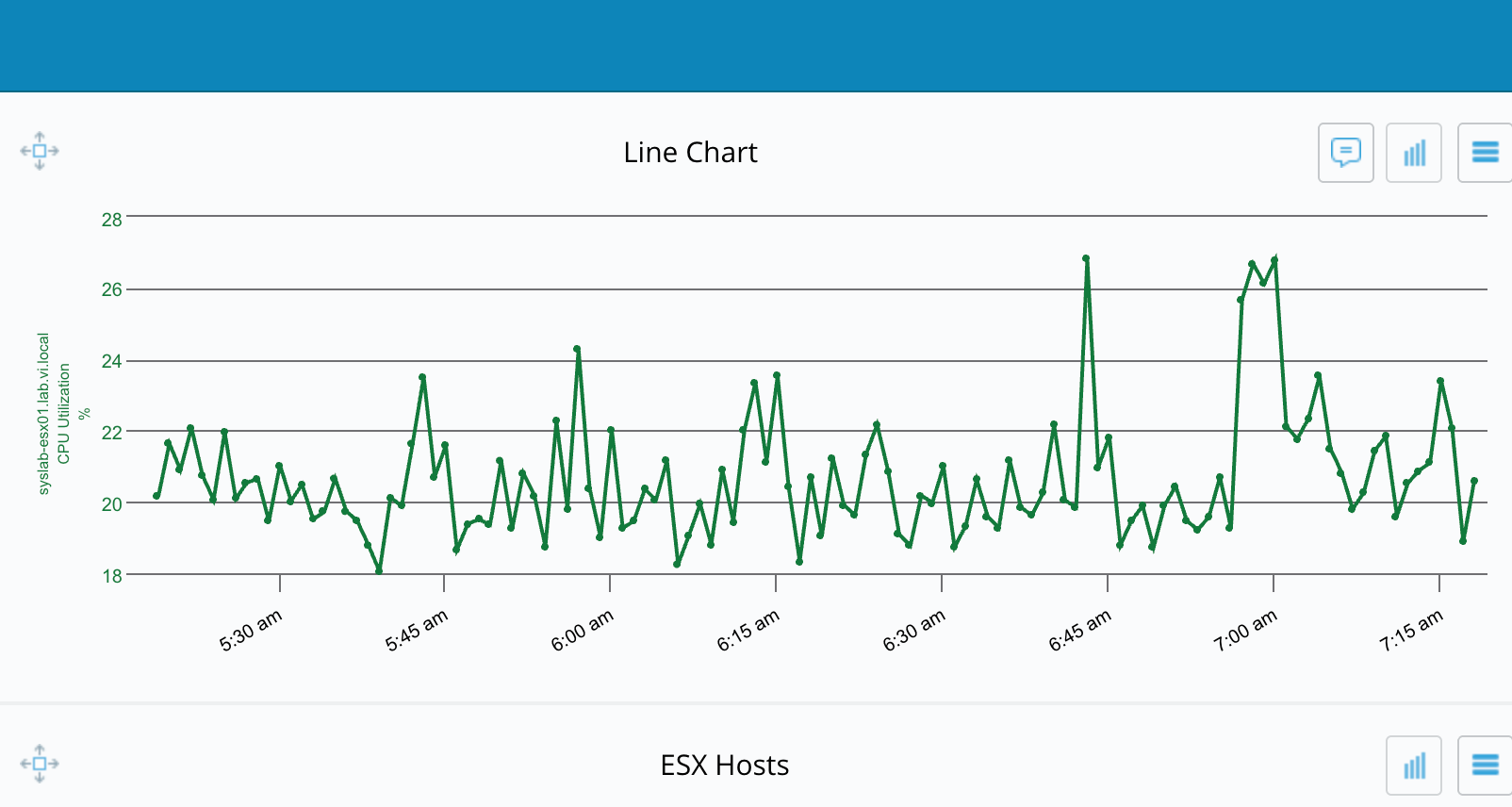Click the 5:45 am axis label
The height and width of the screenshot is (807, 1512).
417,631
